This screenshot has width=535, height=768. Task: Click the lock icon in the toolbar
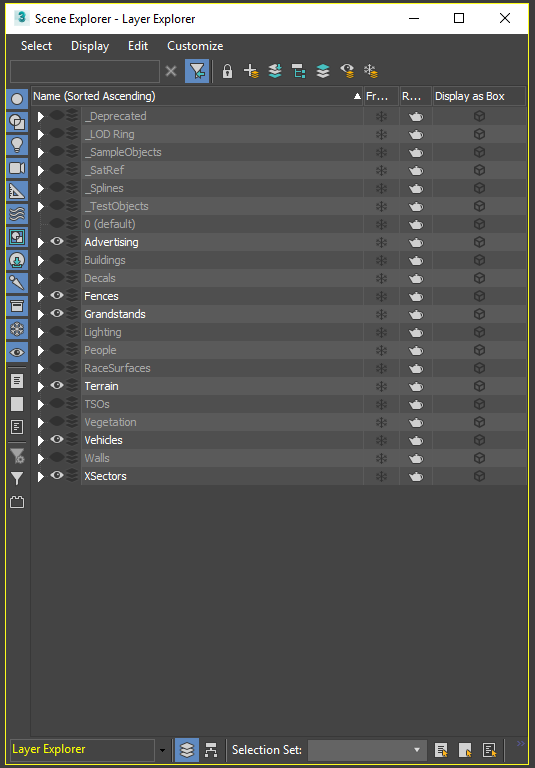227,72
